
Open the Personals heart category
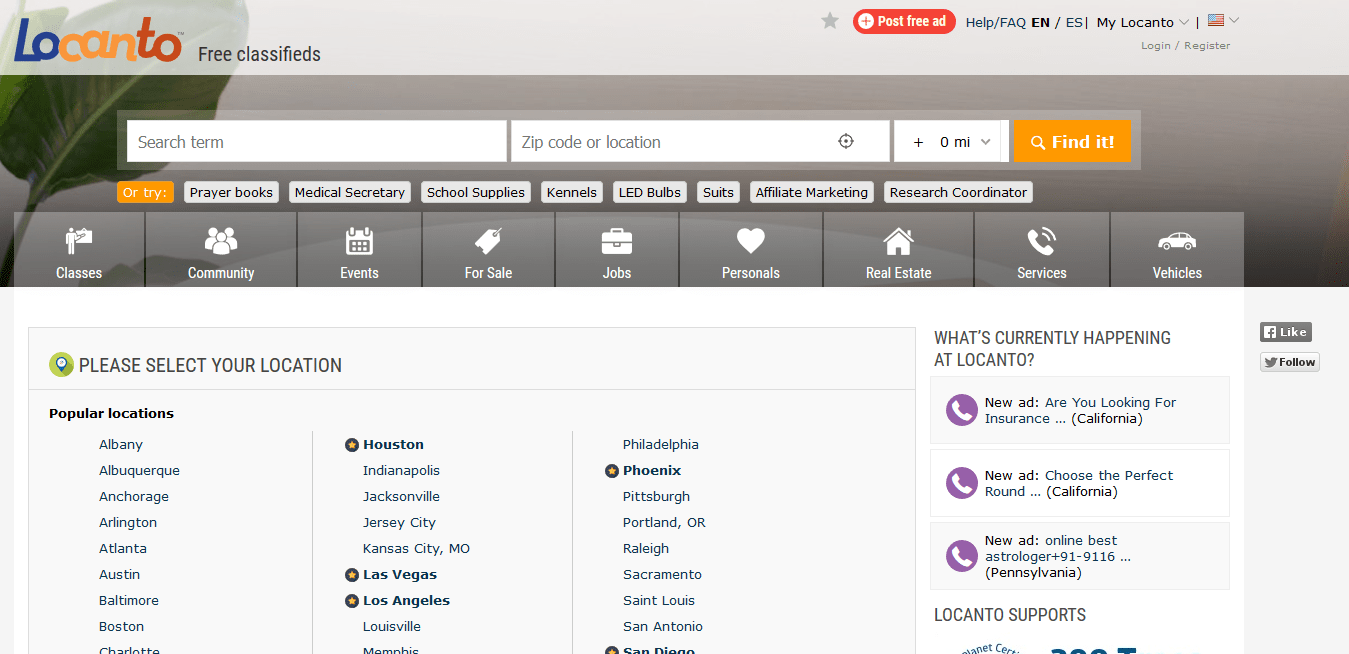coord(751,250)
